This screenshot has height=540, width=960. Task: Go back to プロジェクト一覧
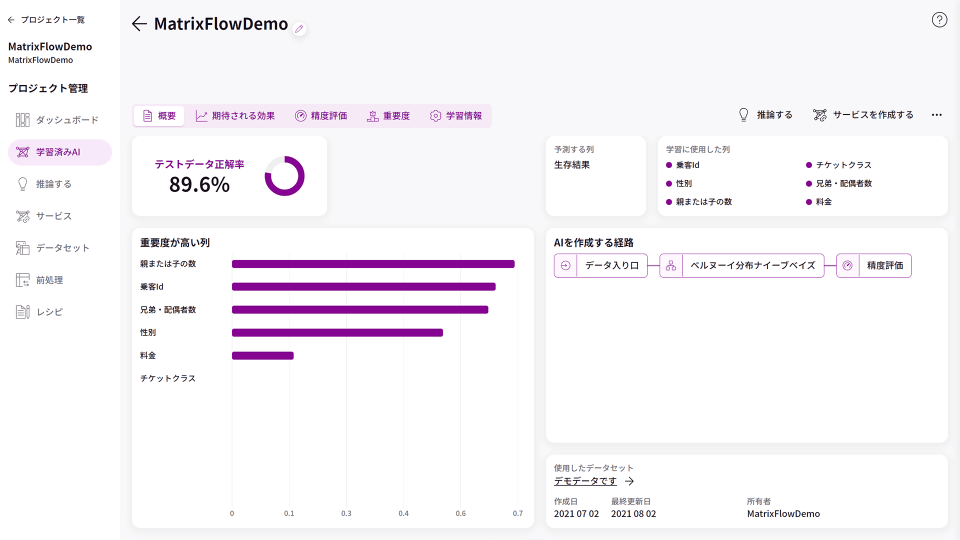tap(47, 20)
